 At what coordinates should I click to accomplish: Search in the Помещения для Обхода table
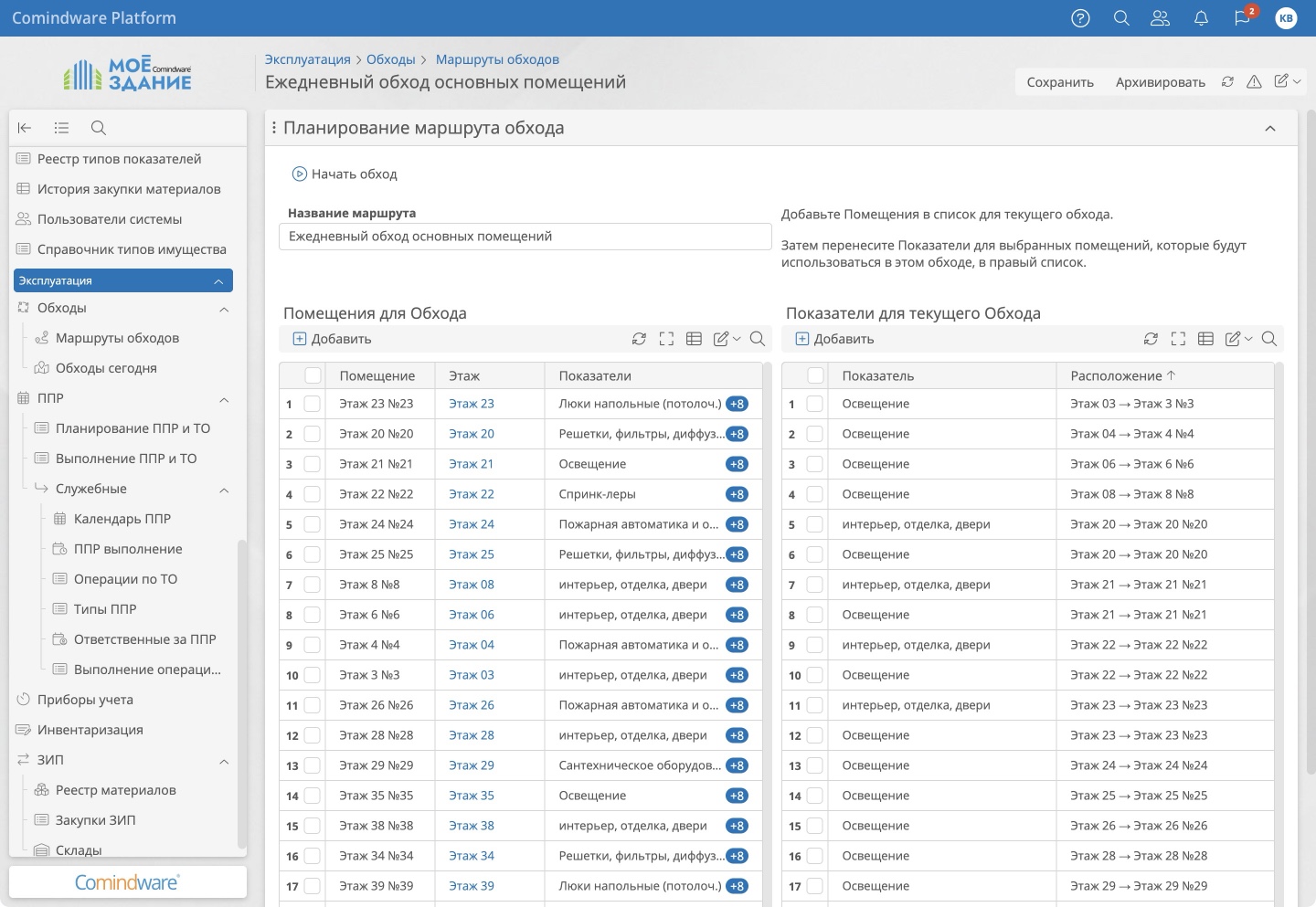(x=757, y=339)
